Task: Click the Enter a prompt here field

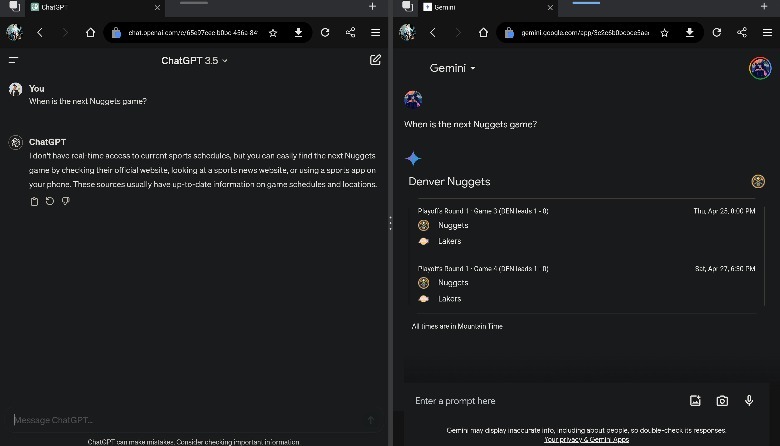Action: [x=540, y=401]
